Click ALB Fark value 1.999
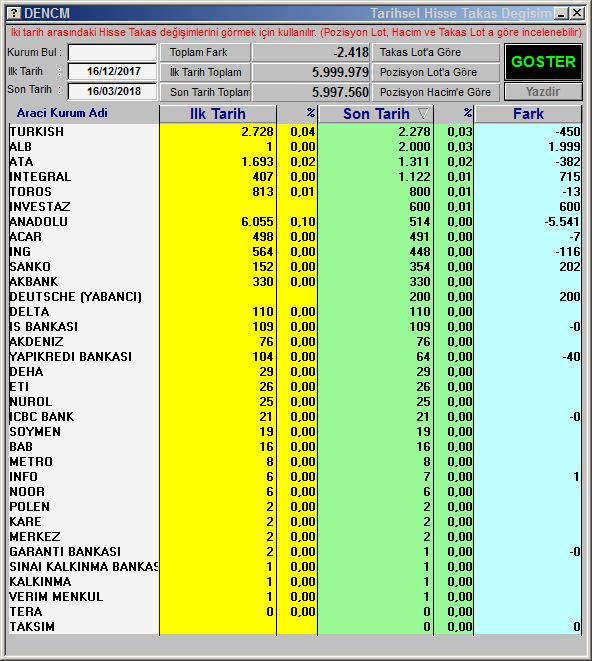 tap(564, 147)
